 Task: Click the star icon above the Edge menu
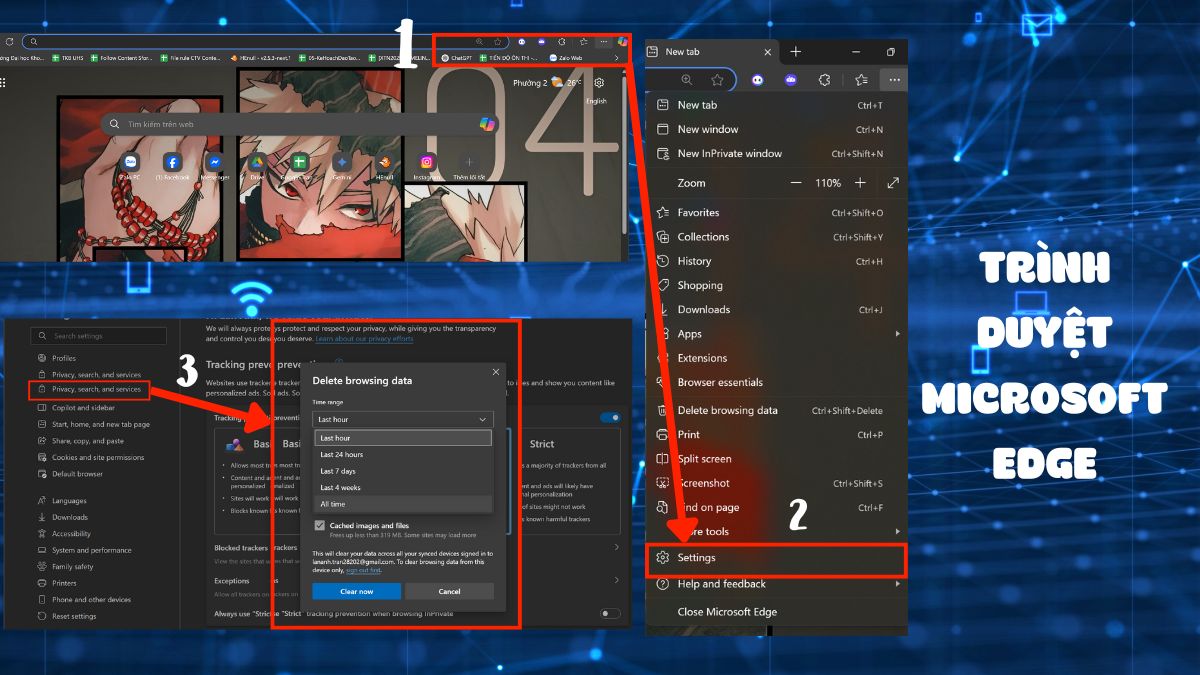point(717,80)
